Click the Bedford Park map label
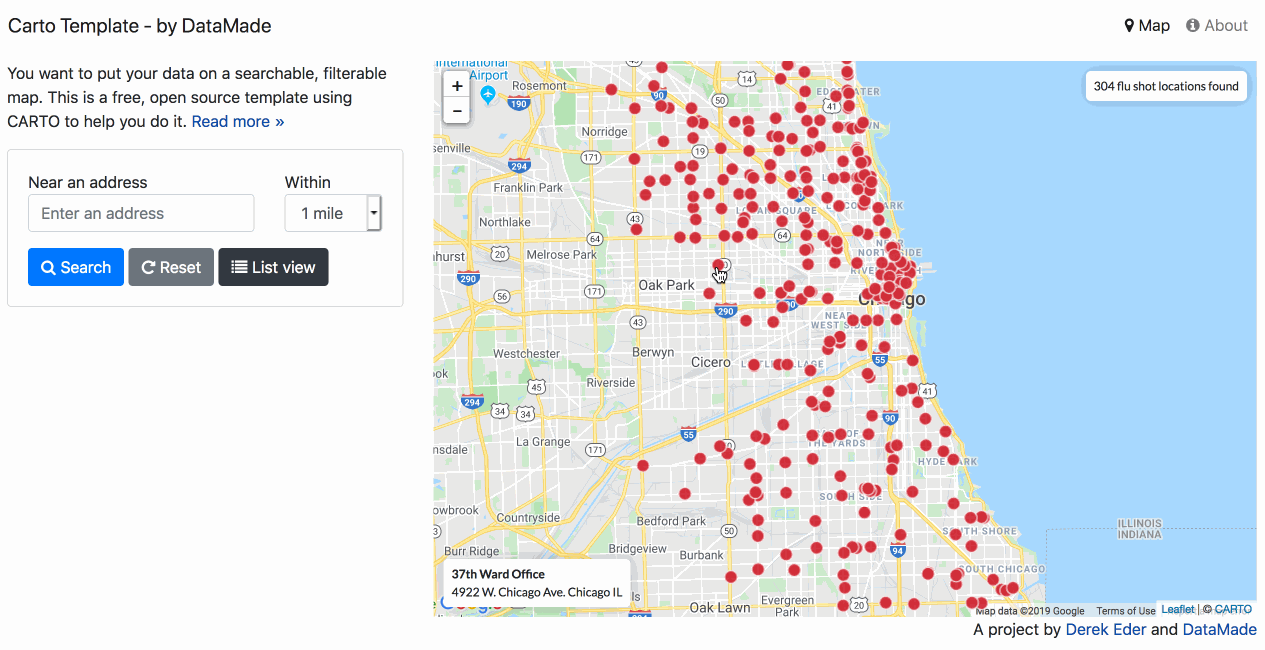1265x650 pixels. point(672,521)
